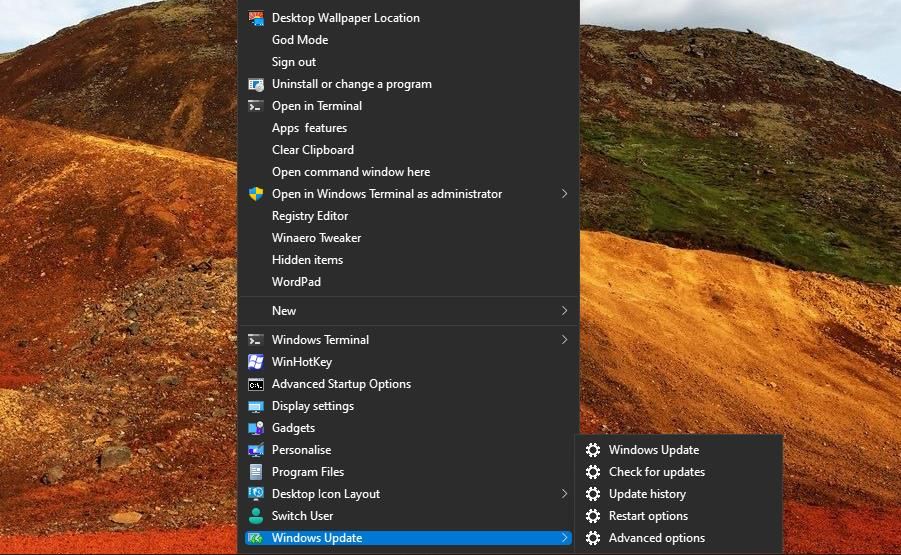Click the Personalise text

pyautogui.click(x=301, y=450)
